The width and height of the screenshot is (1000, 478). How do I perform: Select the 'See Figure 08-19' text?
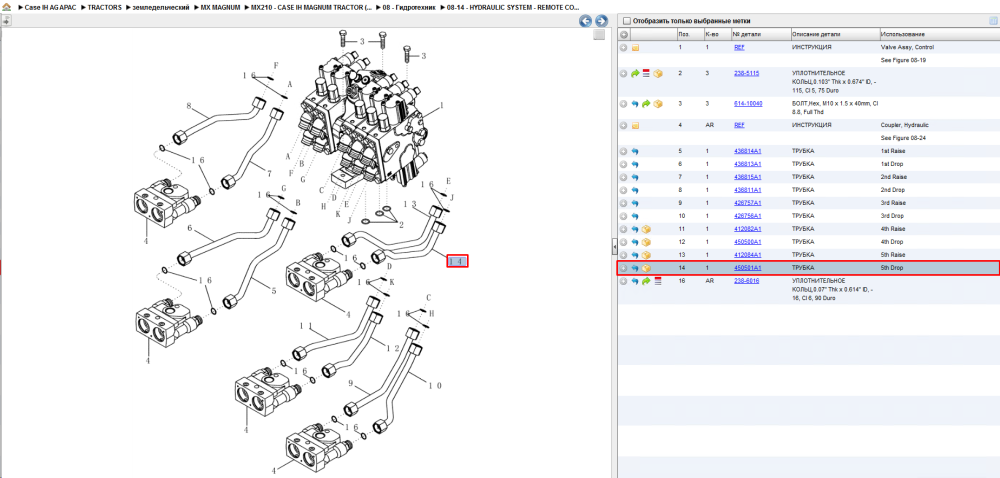(x=903, y=60)
